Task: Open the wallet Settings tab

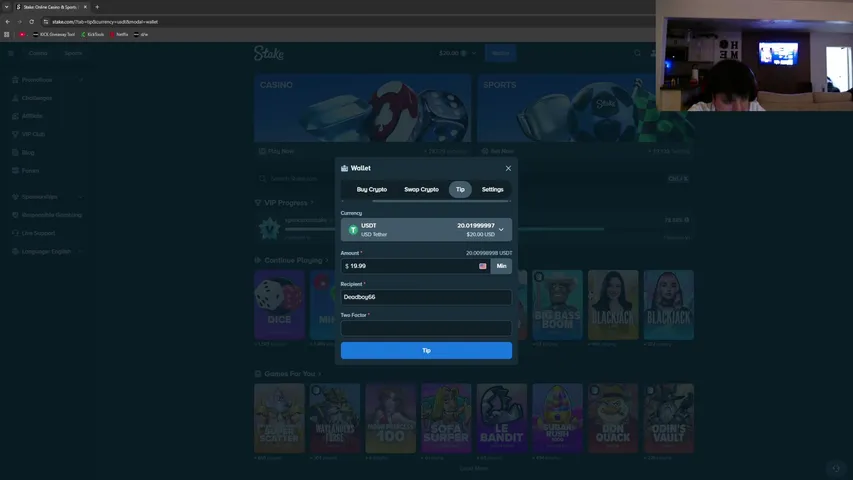Action: 492,189
